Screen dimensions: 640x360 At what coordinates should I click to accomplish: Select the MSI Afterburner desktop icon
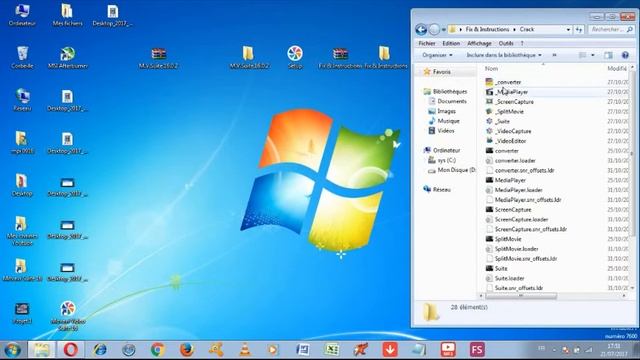pos(68,57)
